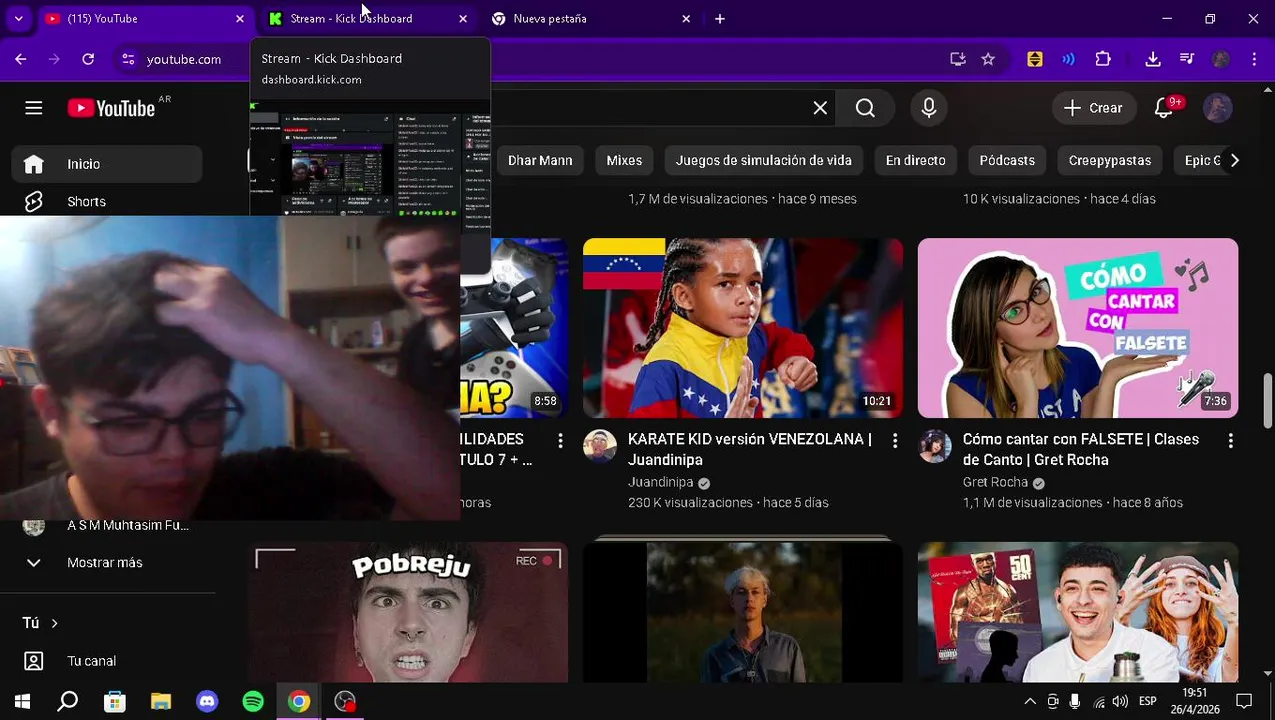Run search with the magnifier button
The height and width of the screenshot is (720, 1275).
(x=865, y=108)
